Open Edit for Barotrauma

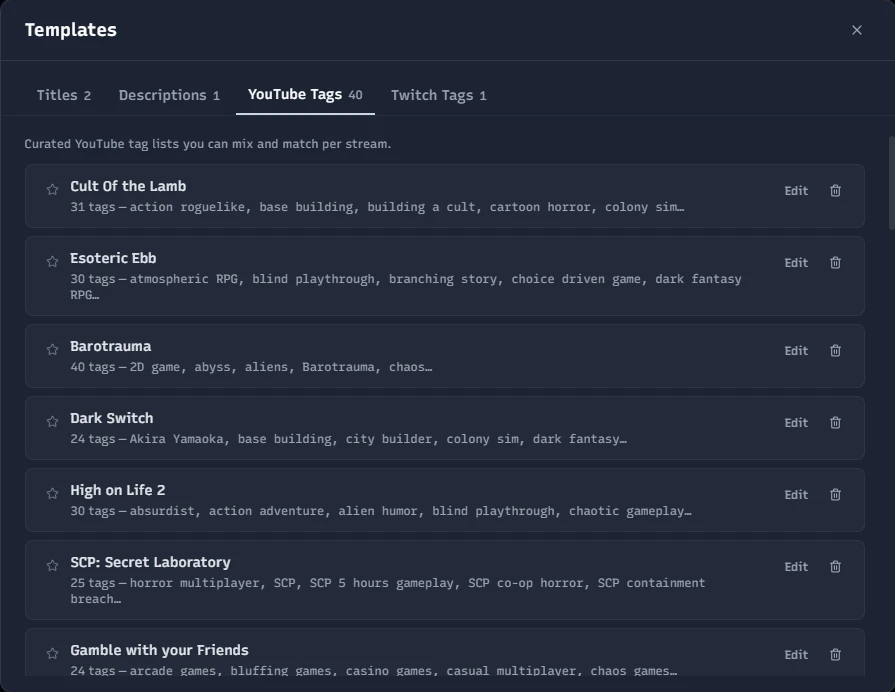pos(796,351)
